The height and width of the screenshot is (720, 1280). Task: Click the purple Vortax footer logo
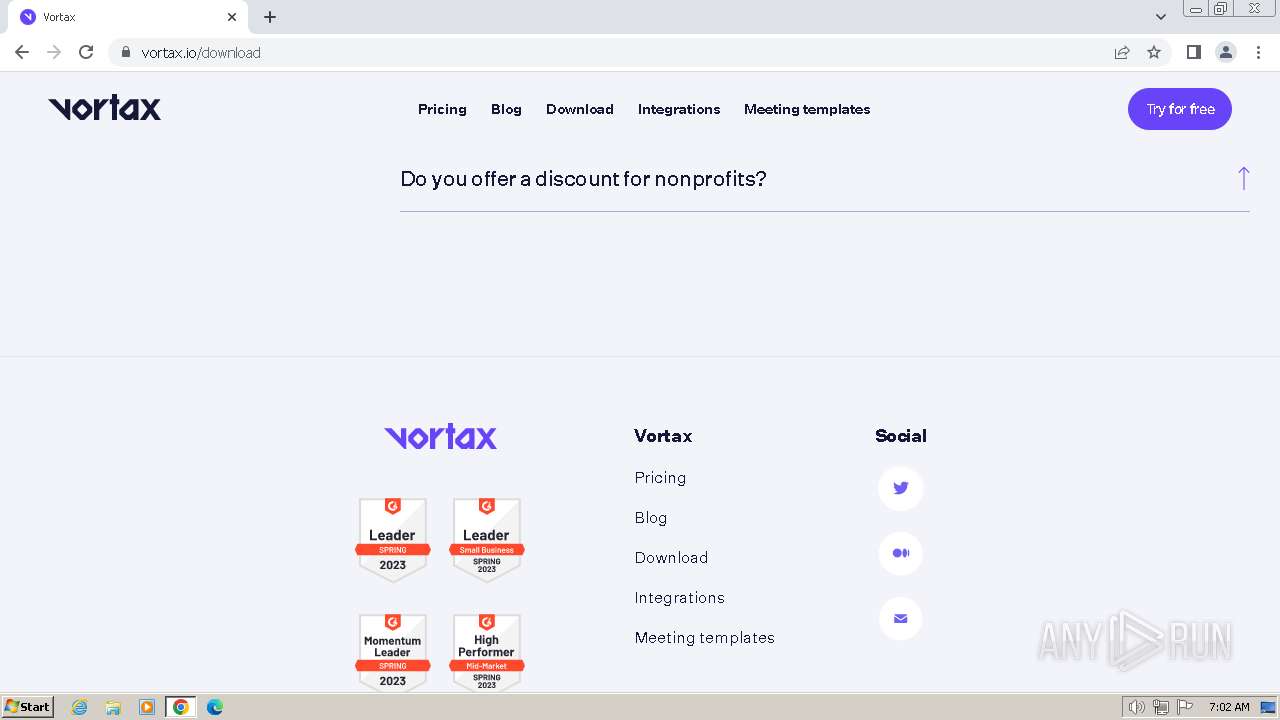click(x=441, y=436)
